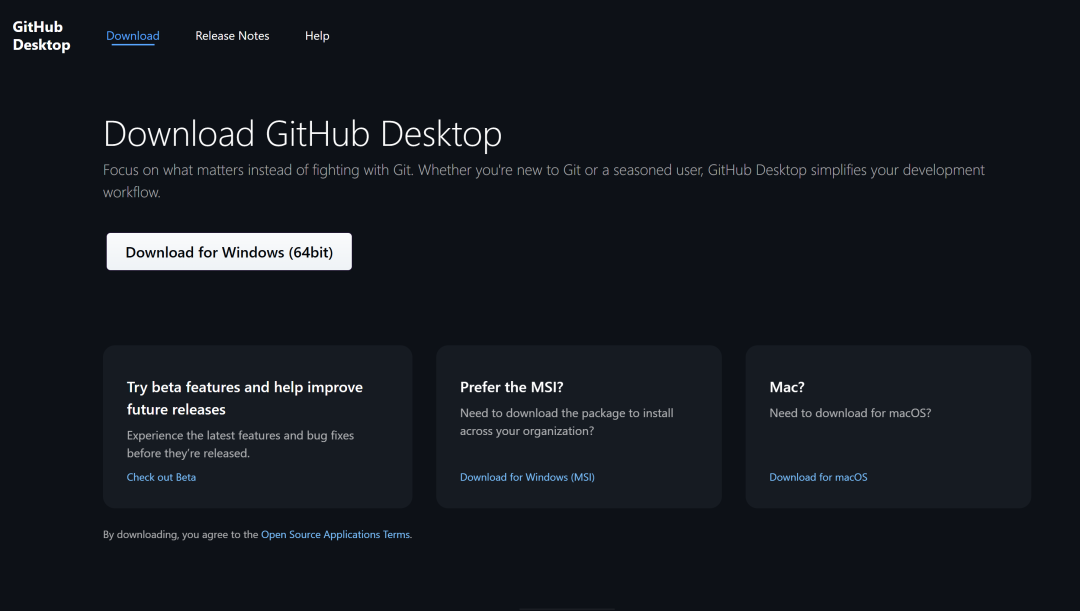
Task: Click the 'Mac?' card heading
Action: coord(787,387)
